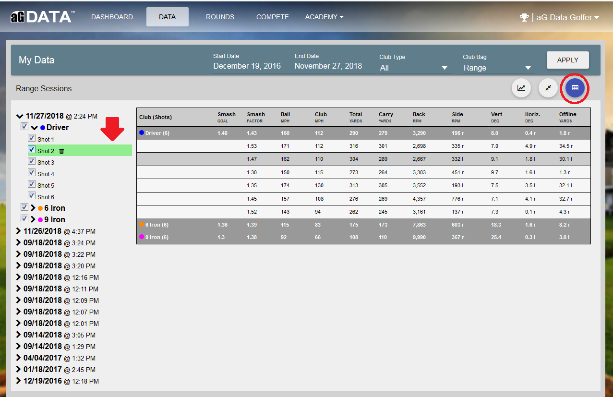Image resolution: width=613 pixels, height=397 pixels.
Task: Click the Offline Yards column header
Action: click(x=567, y=117)
